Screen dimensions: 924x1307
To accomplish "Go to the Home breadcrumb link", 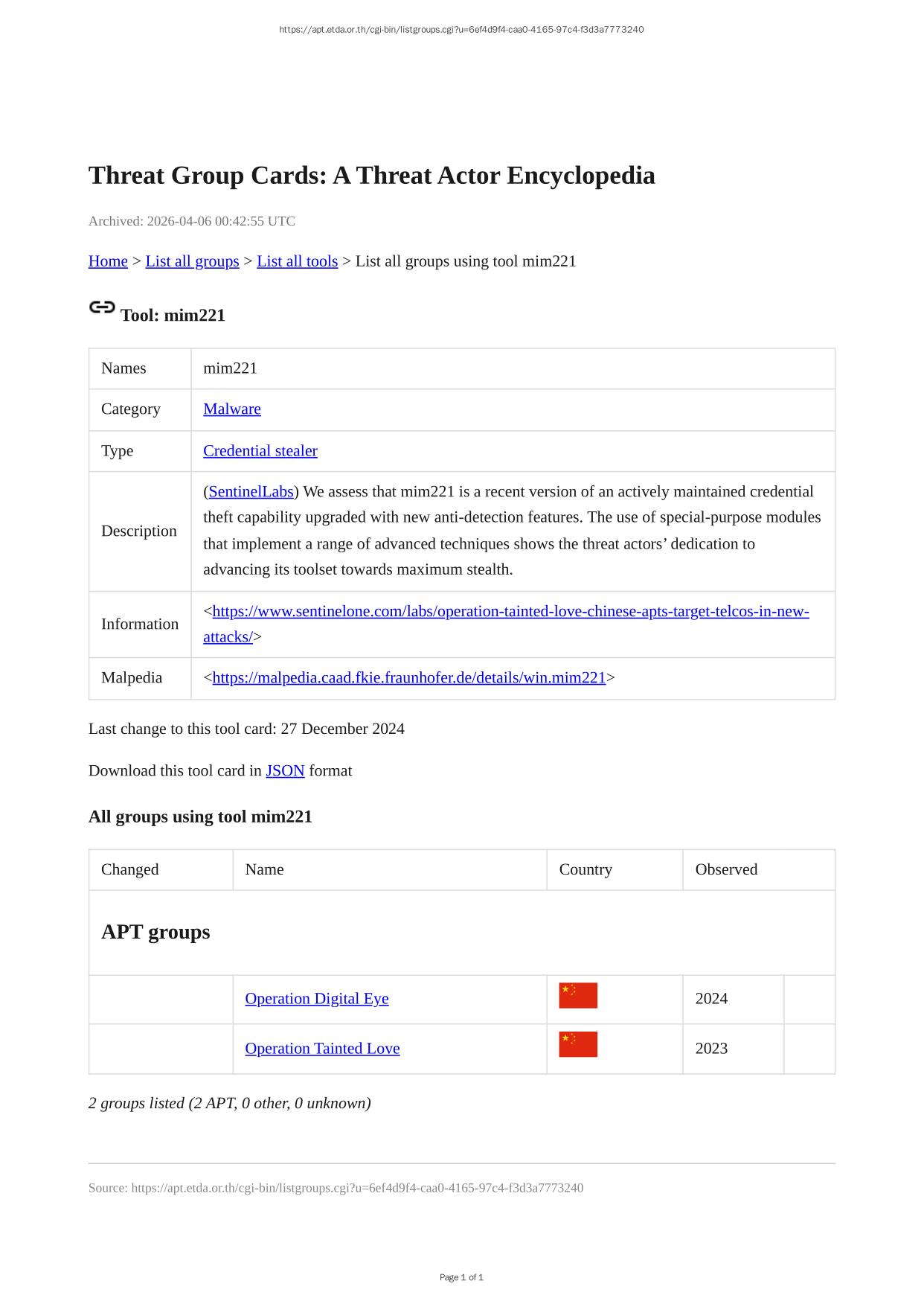I will click(x=108, y=261).
